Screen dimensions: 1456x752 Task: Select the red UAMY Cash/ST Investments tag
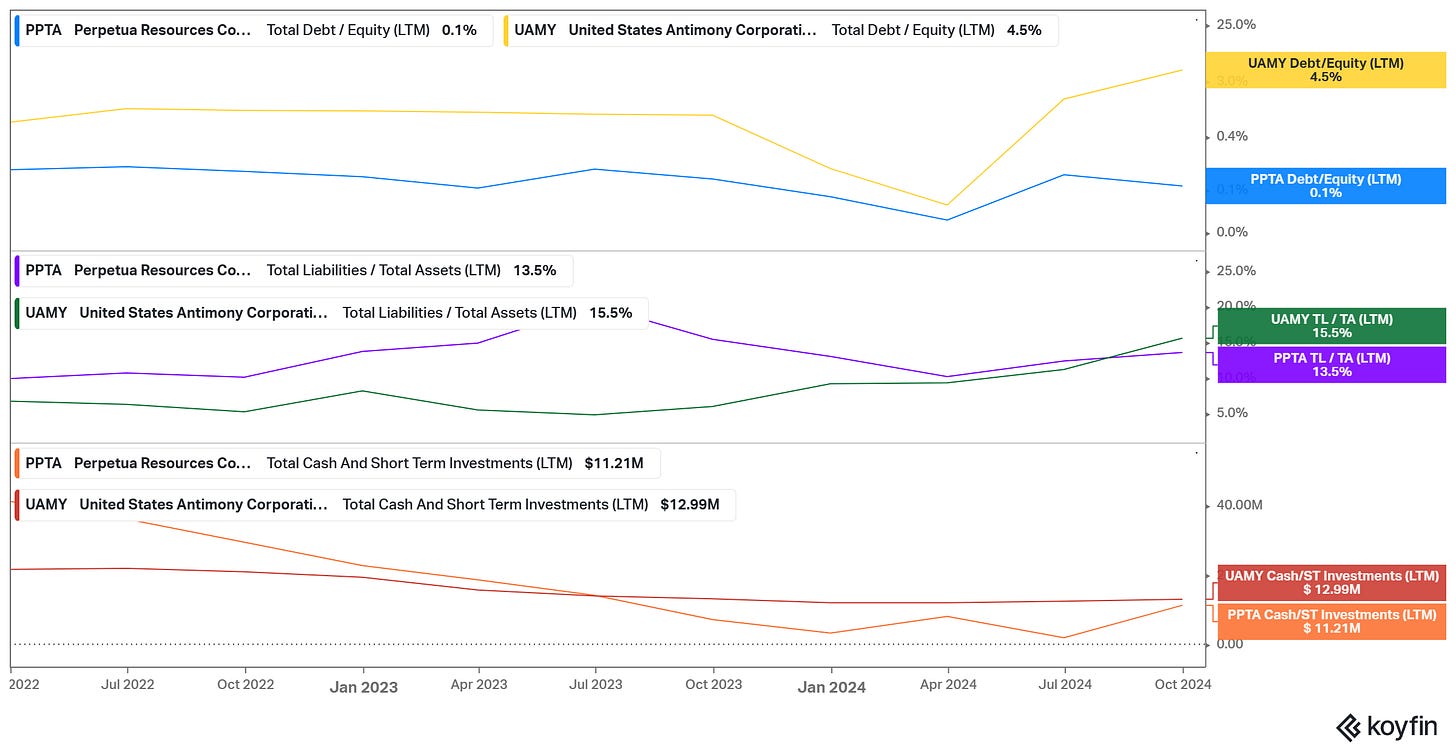click(x=1331, y=582)
